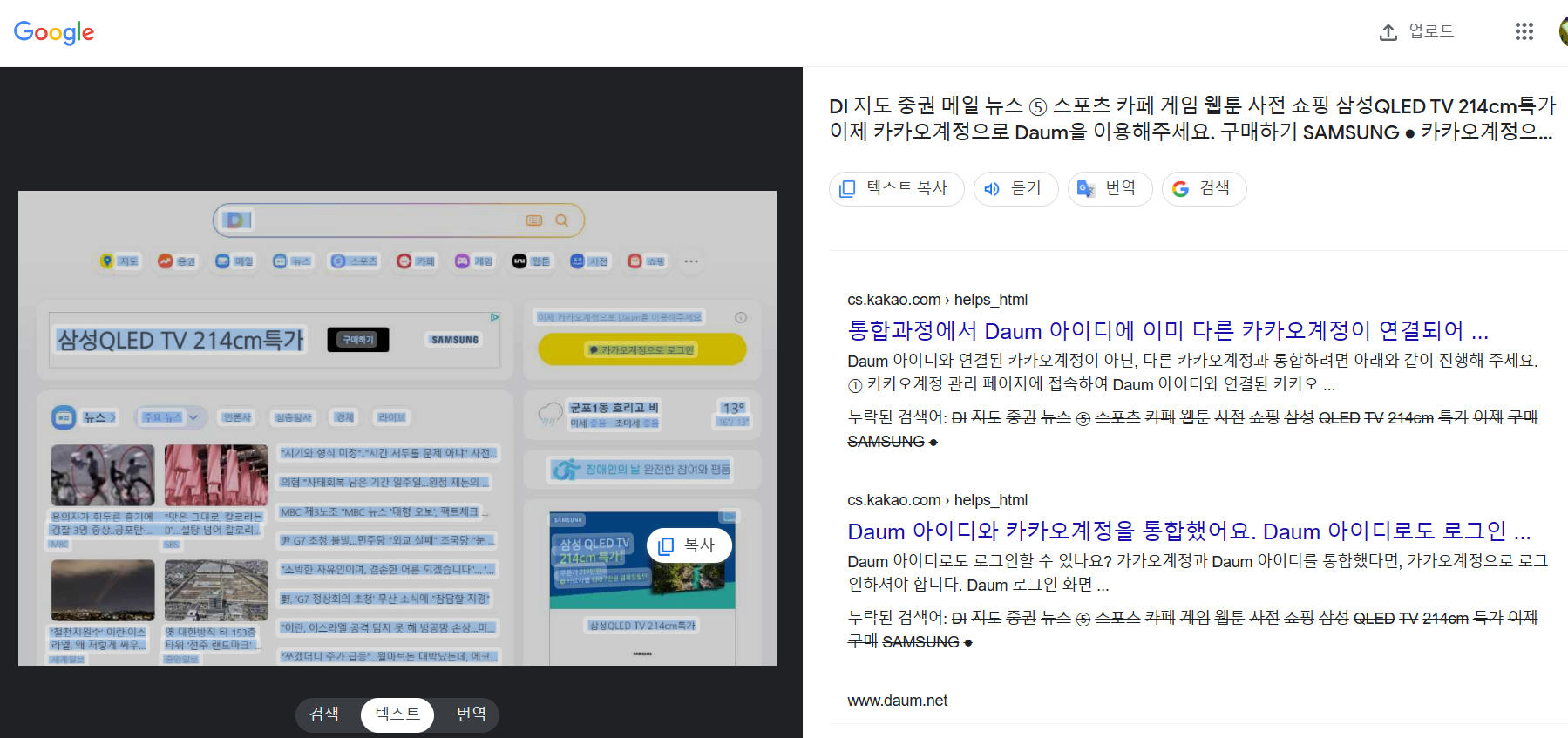Switch to the 검색 mode tab
The height and width of the screenshot is (738, 1568).
324,714
